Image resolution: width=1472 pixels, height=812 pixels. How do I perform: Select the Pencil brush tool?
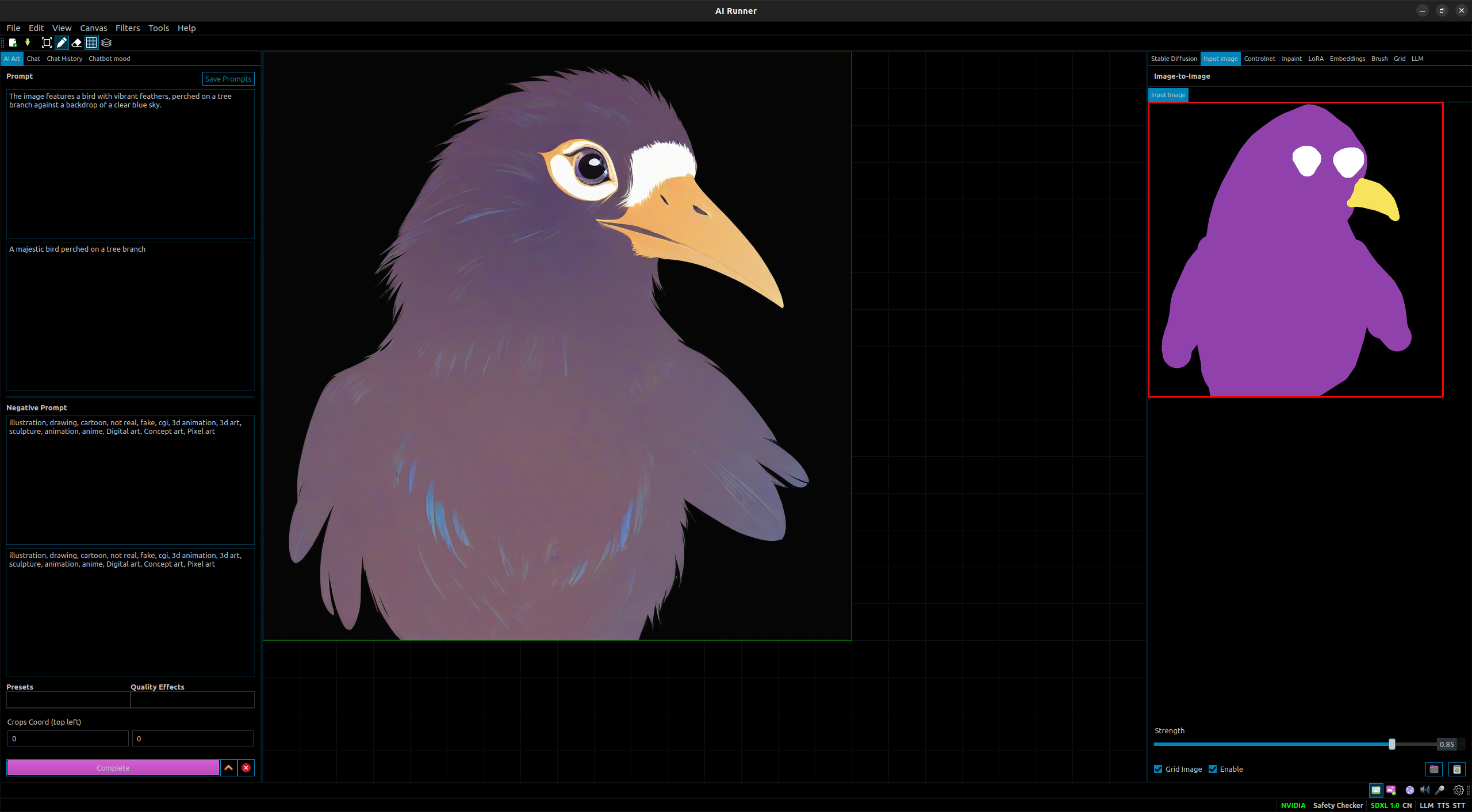pyautogui.click(x=62, y=43)
